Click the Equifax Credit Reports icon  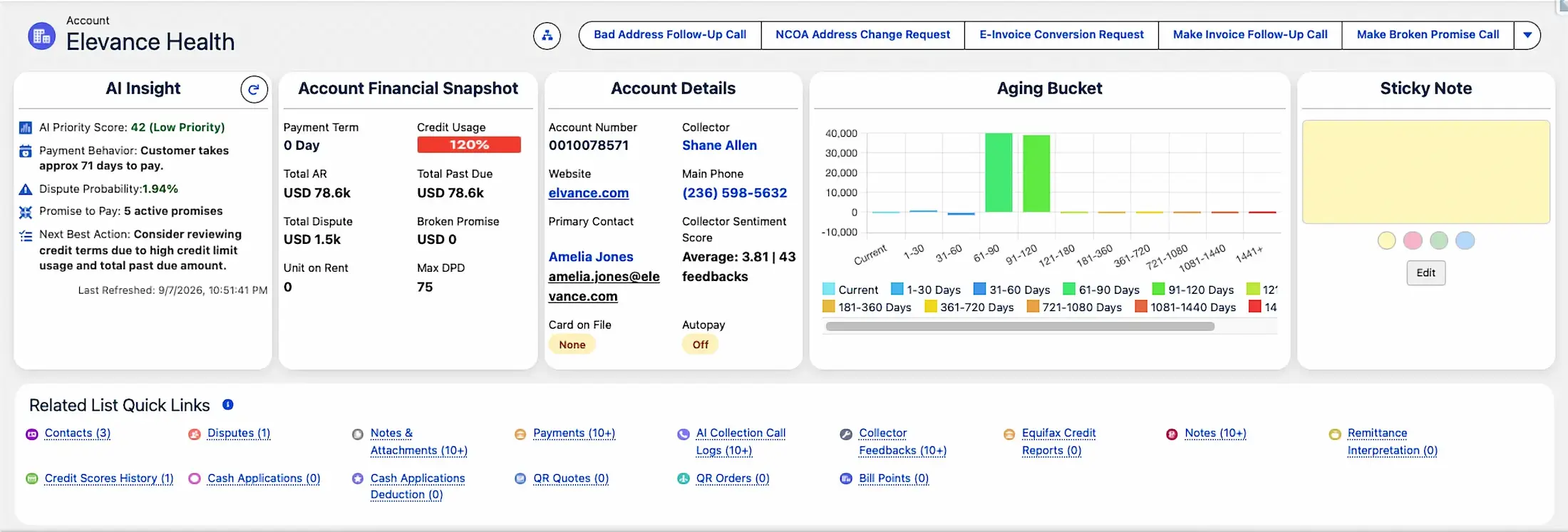coord(1009,434)
